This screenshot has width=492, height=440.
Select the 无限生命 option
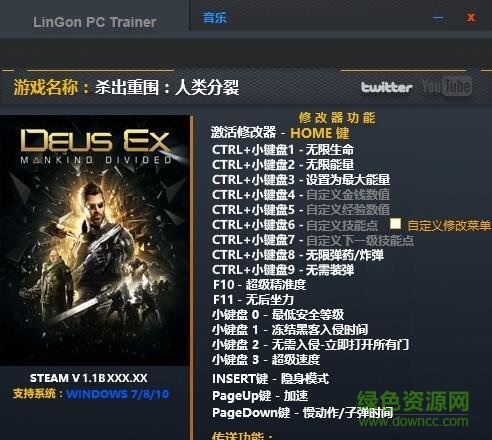coord(283,150)
